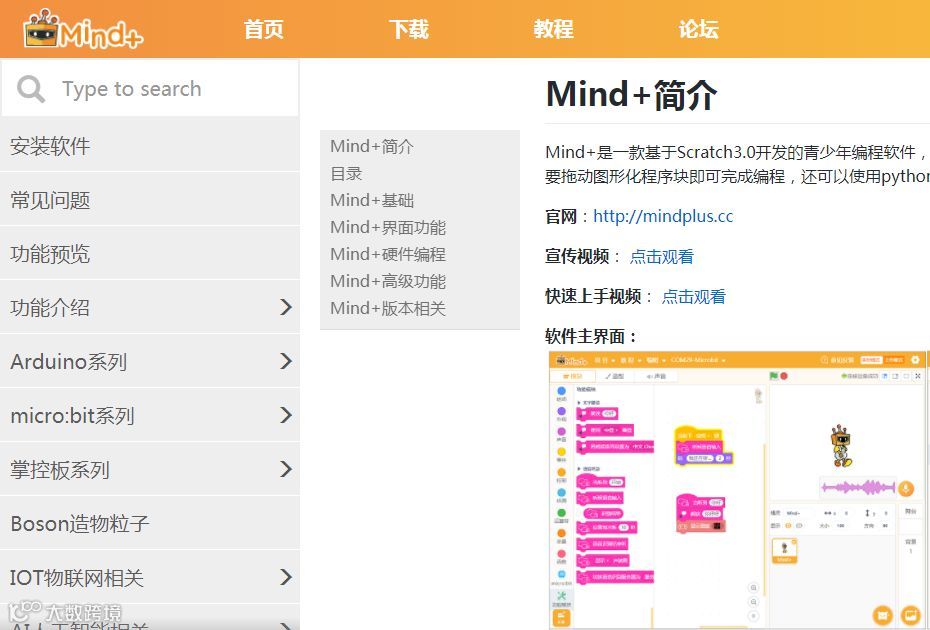Click the Mind+ main interface screenshot
This screenshot has height=630, width=930.
coord(738,490)
